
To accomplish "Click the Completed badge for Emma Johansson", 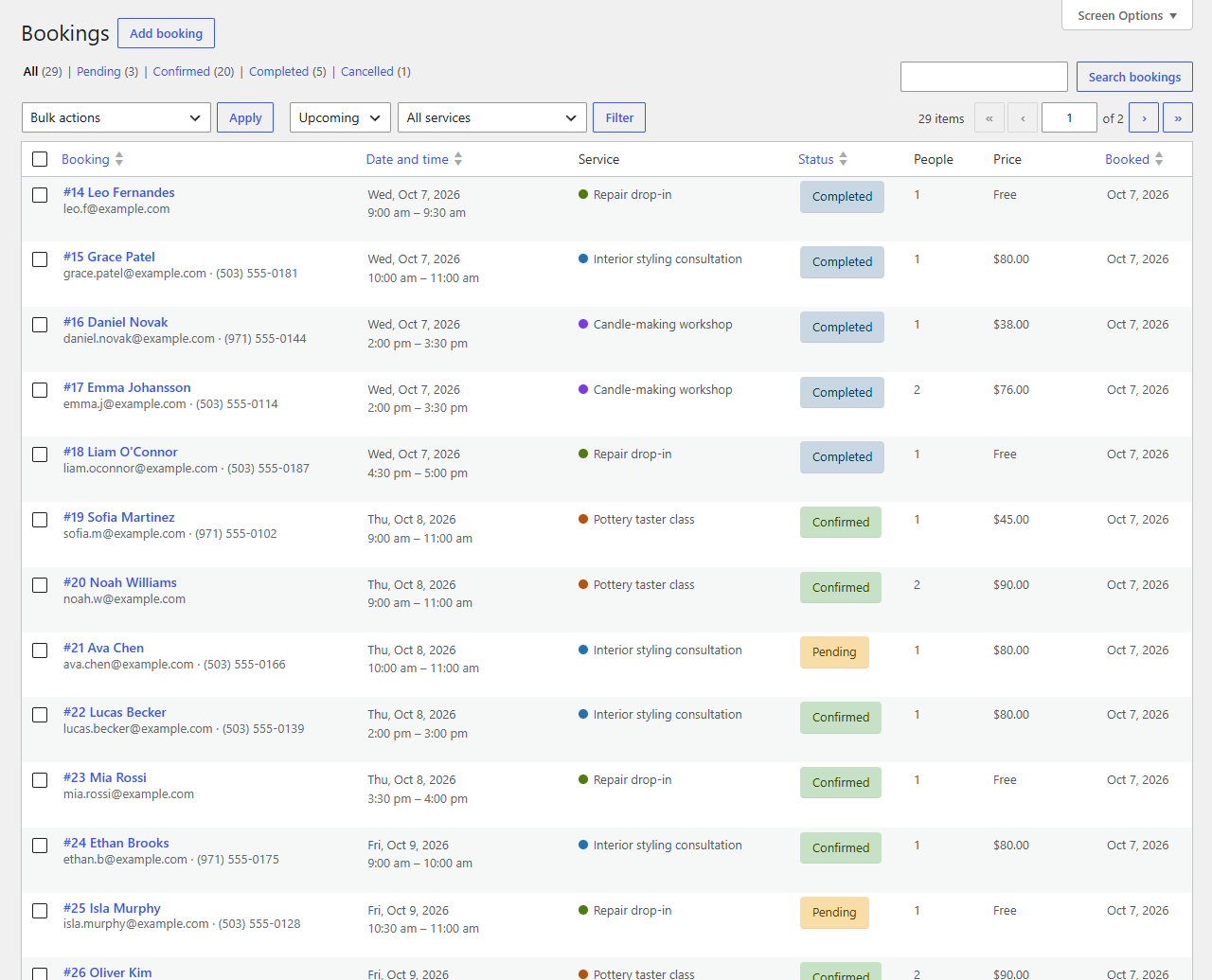I will point(842,392).
